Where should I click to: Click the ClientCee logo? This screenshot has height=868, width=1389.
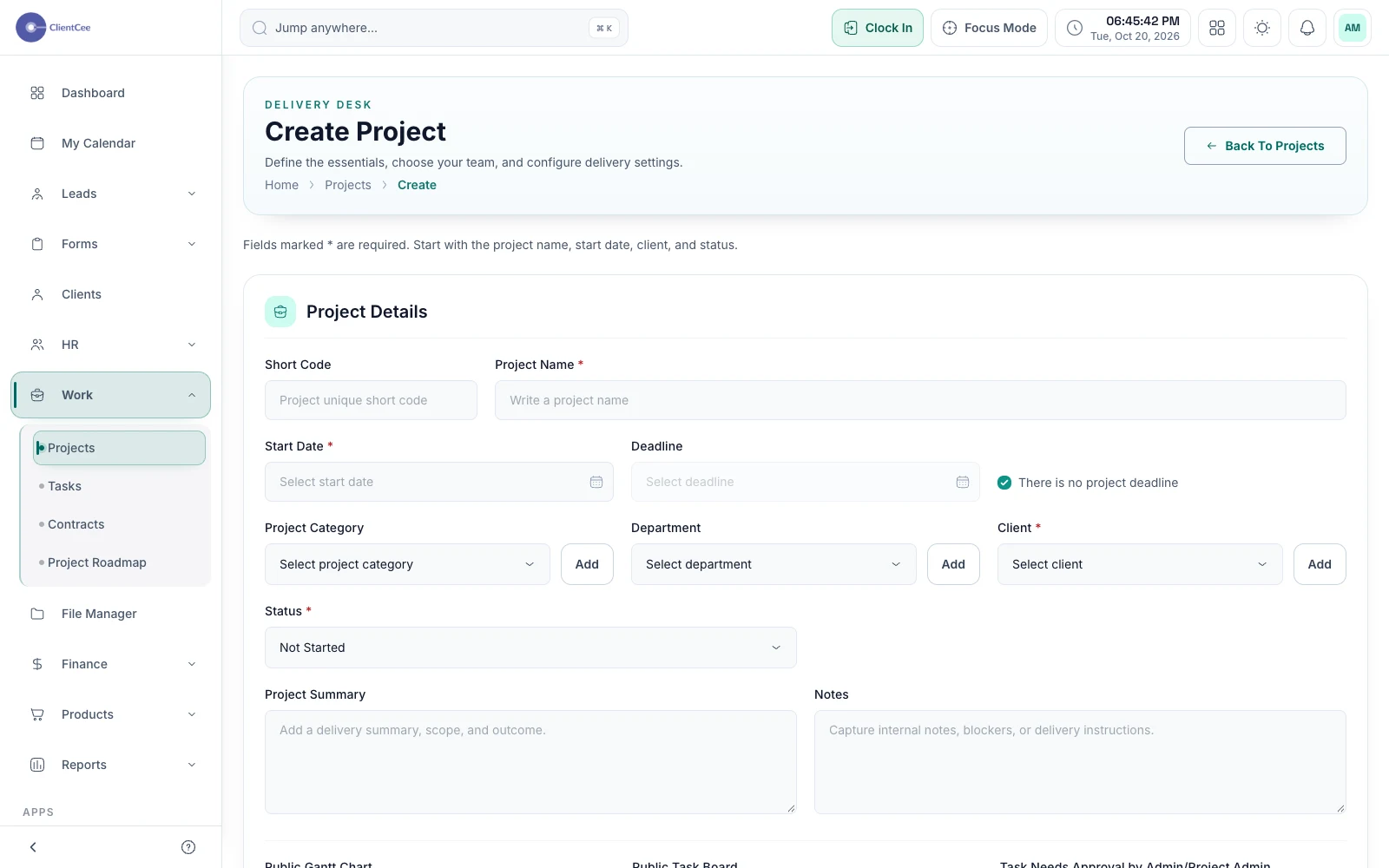[x=53, y=28]
